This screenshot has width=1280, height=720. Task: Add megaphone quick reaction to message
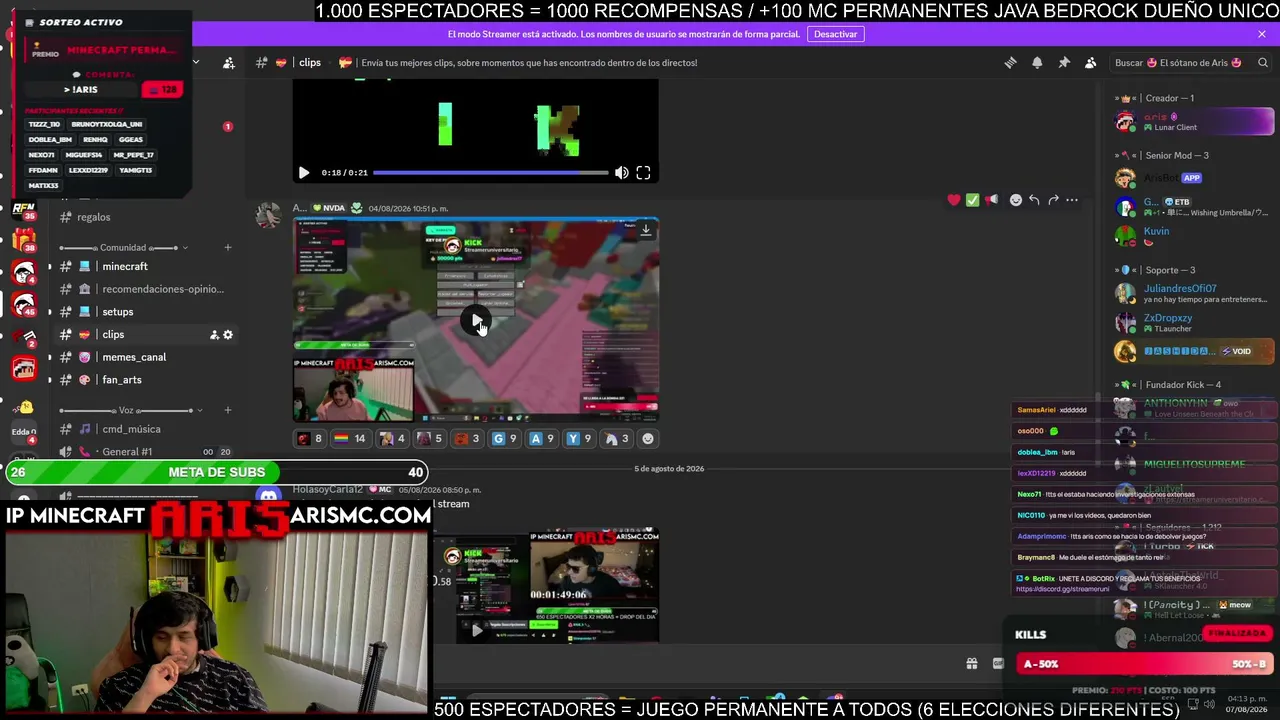tap(991, 200)
